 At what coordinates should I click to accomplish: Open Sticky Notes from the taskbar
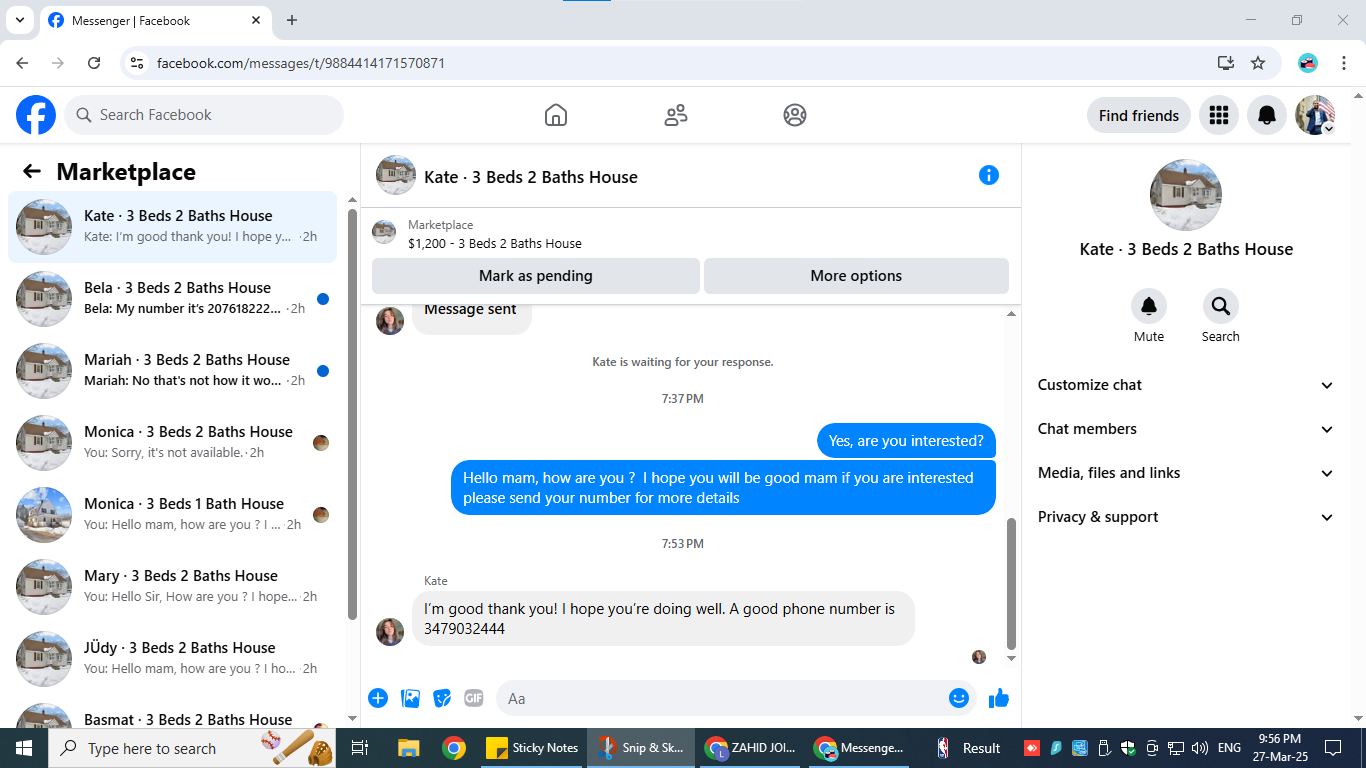click(x=532, y=748)
